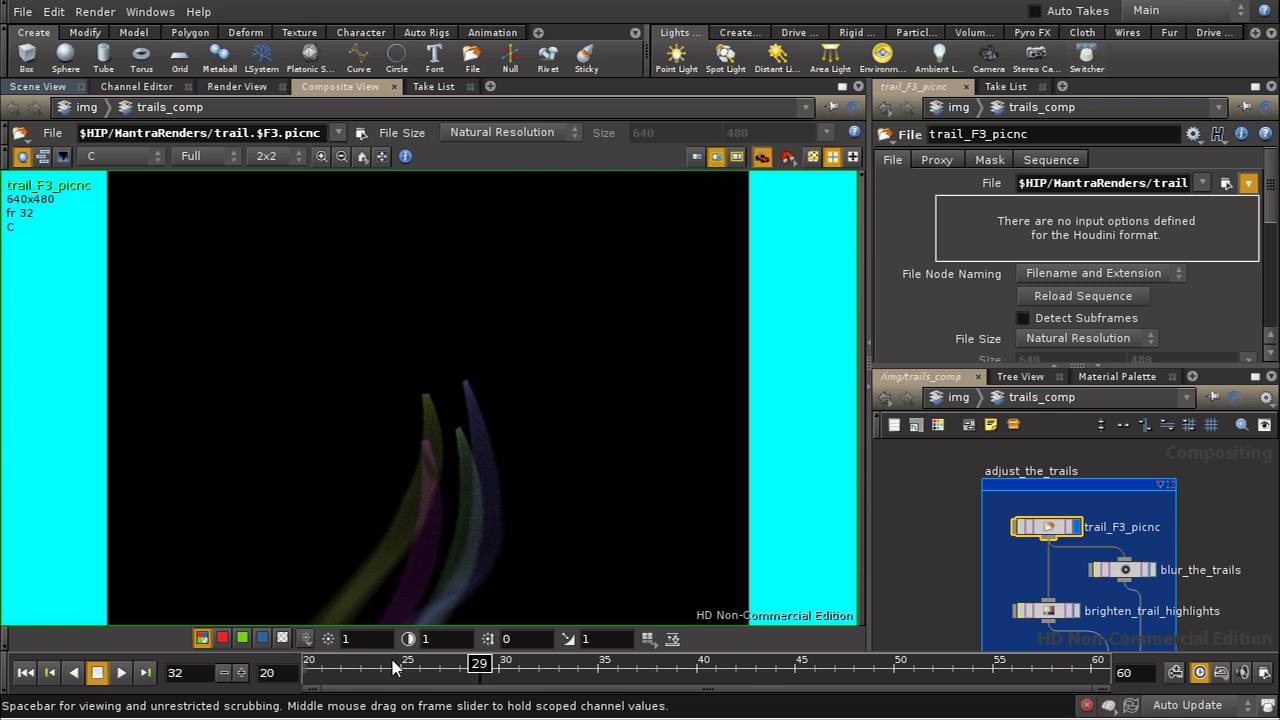Open the composite viewer info button

tap(405, 156)
